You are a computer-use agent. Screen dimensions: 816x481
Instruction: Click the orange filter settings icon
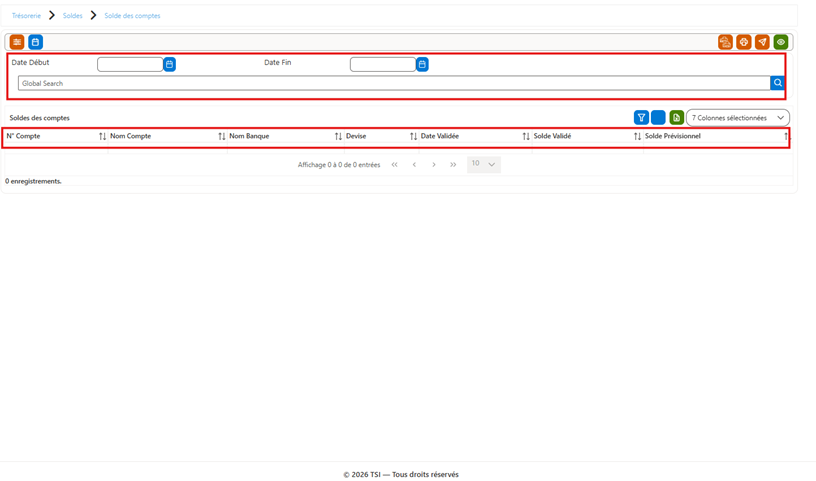17,42
